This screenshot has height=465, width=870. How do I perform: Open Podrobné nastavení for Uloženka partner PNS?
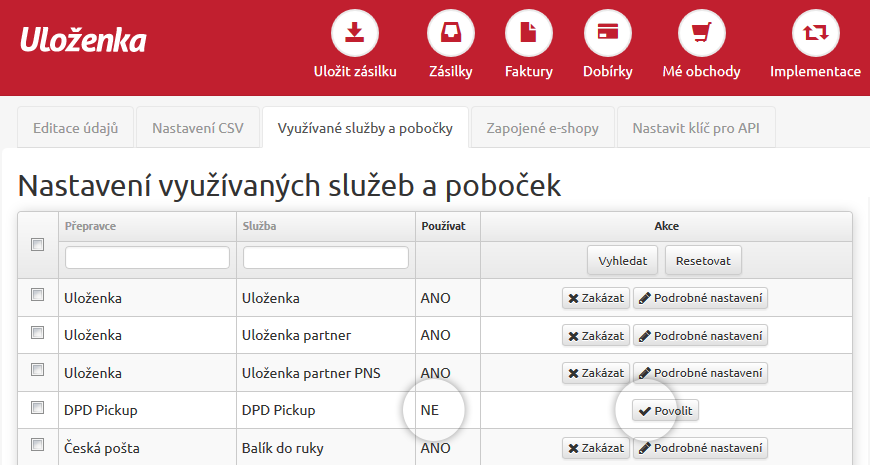click(x=700, y=373)
